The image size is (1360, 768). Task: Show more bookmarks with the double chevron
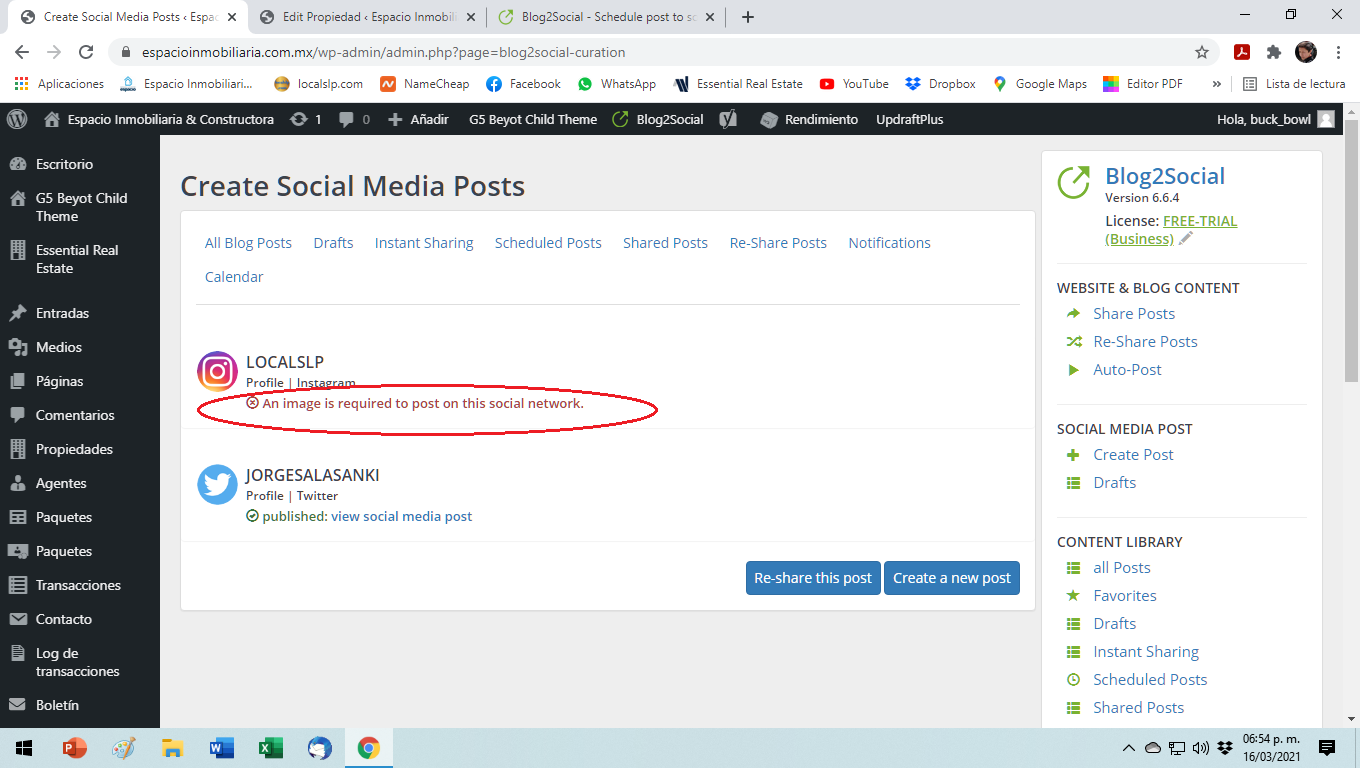[1216, 84]
